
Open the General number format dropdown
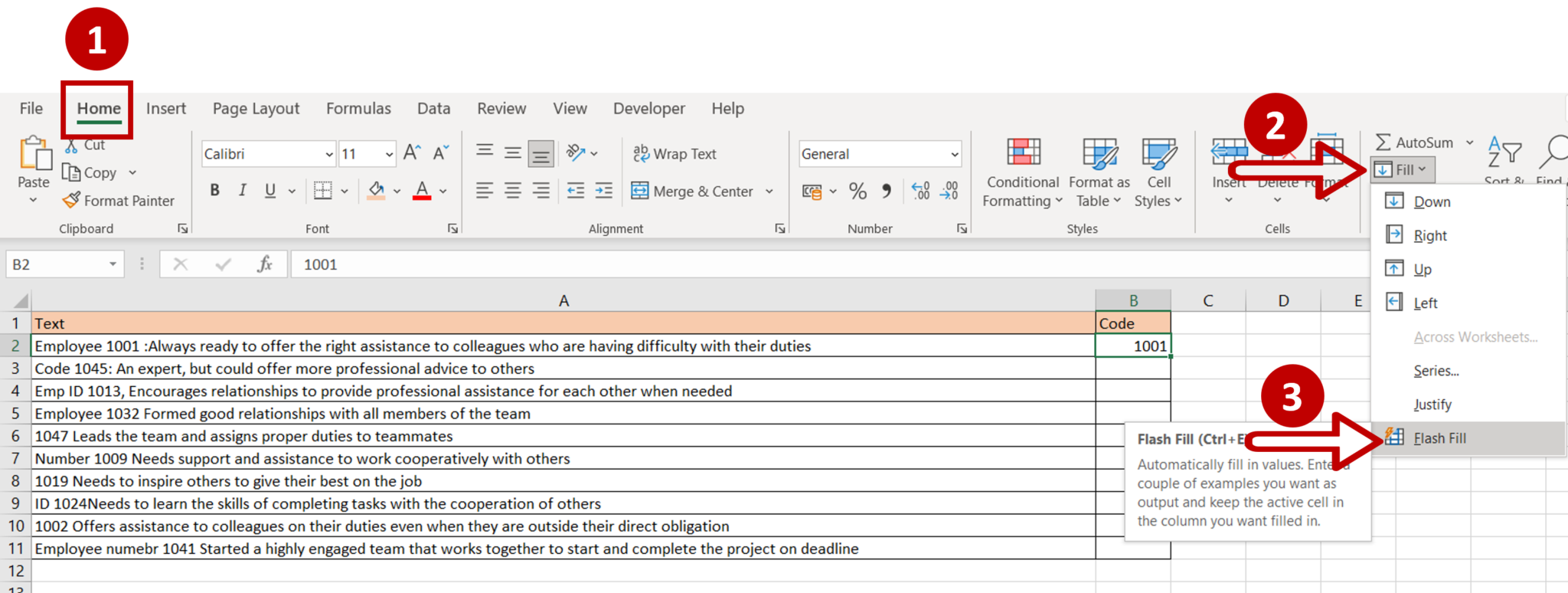coord(955,154)
